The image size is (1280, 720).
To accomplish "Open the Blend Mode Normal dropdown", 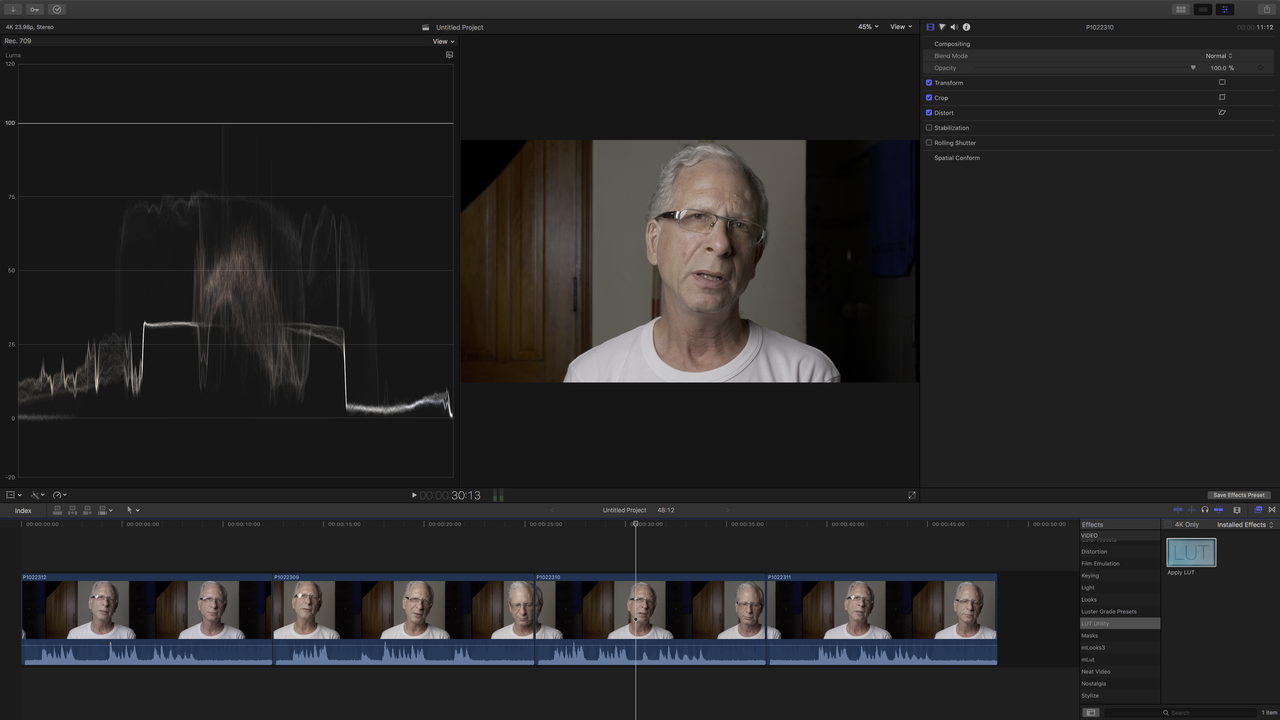I will click(x=1218, y=56).
